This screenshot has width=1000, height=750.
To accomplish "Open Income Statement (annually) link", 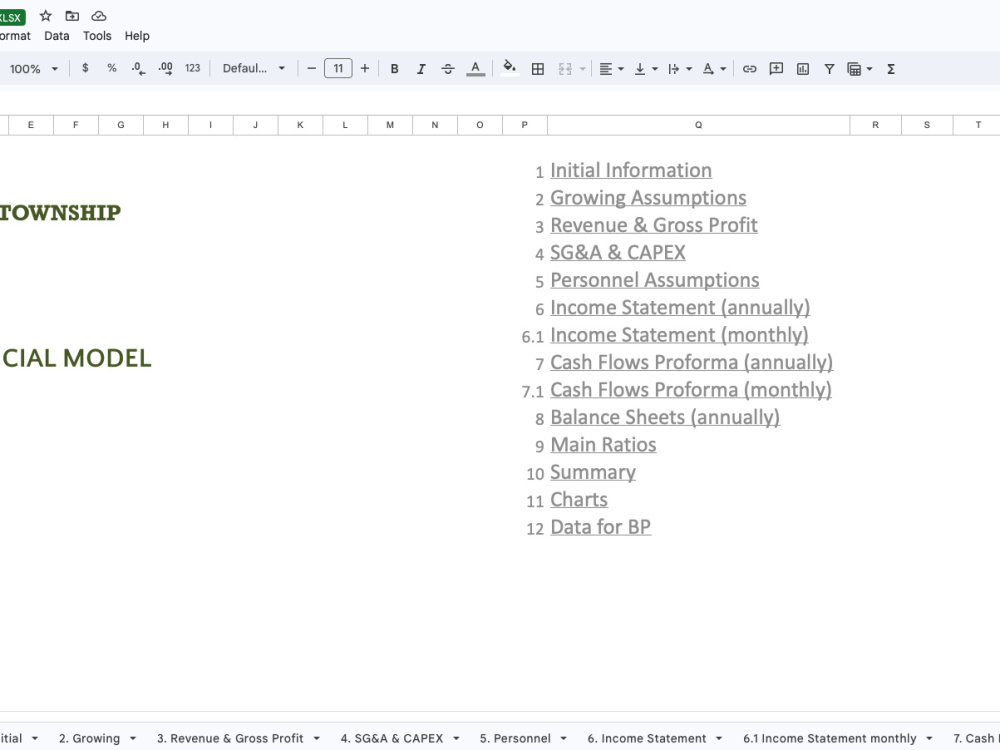I will point(680,307).
